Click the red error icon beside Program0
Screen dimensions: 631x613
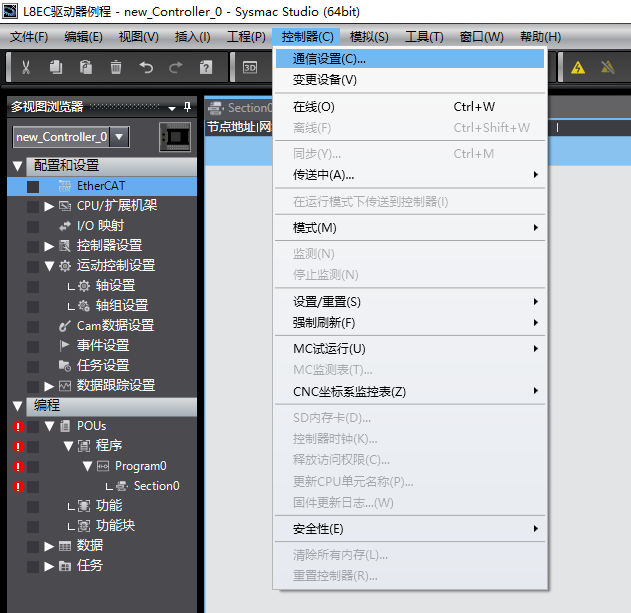click(x=18, y=466)
